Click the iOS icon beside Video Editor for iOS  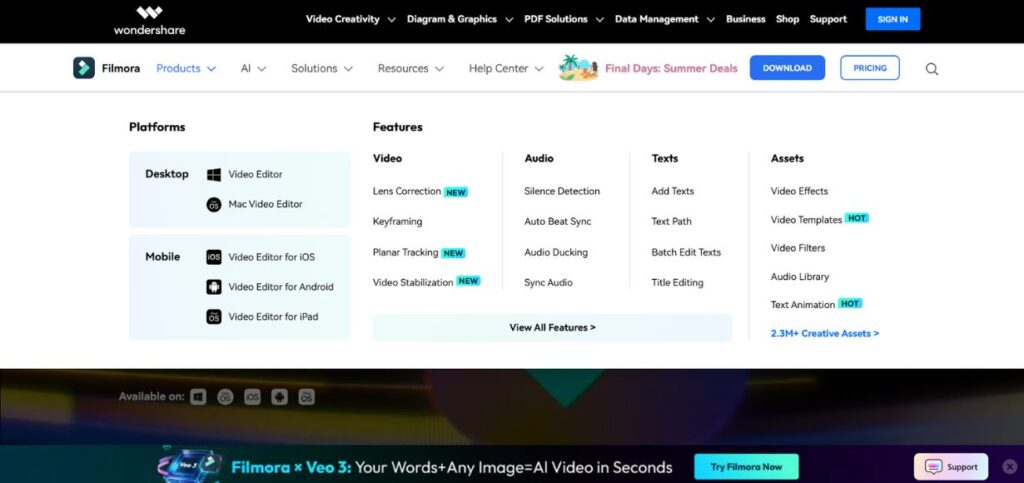(x=214, y=257)
